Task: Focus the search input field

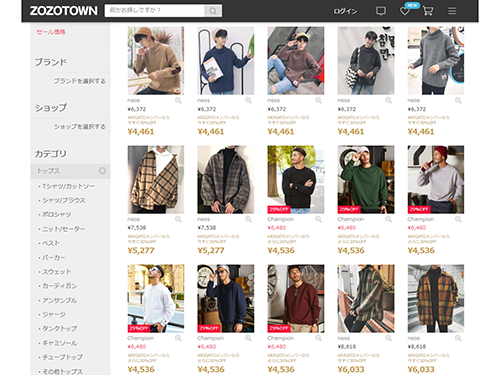Action: point(155,11)
